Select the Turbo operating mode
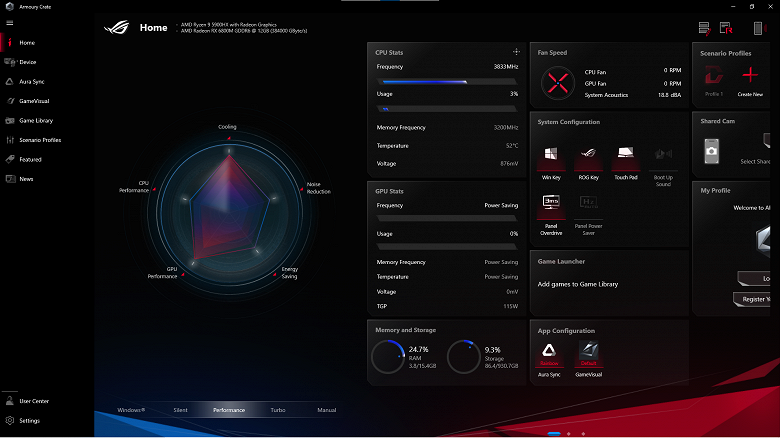The height and width of the screenshot is (438, 780). point(277,410)
